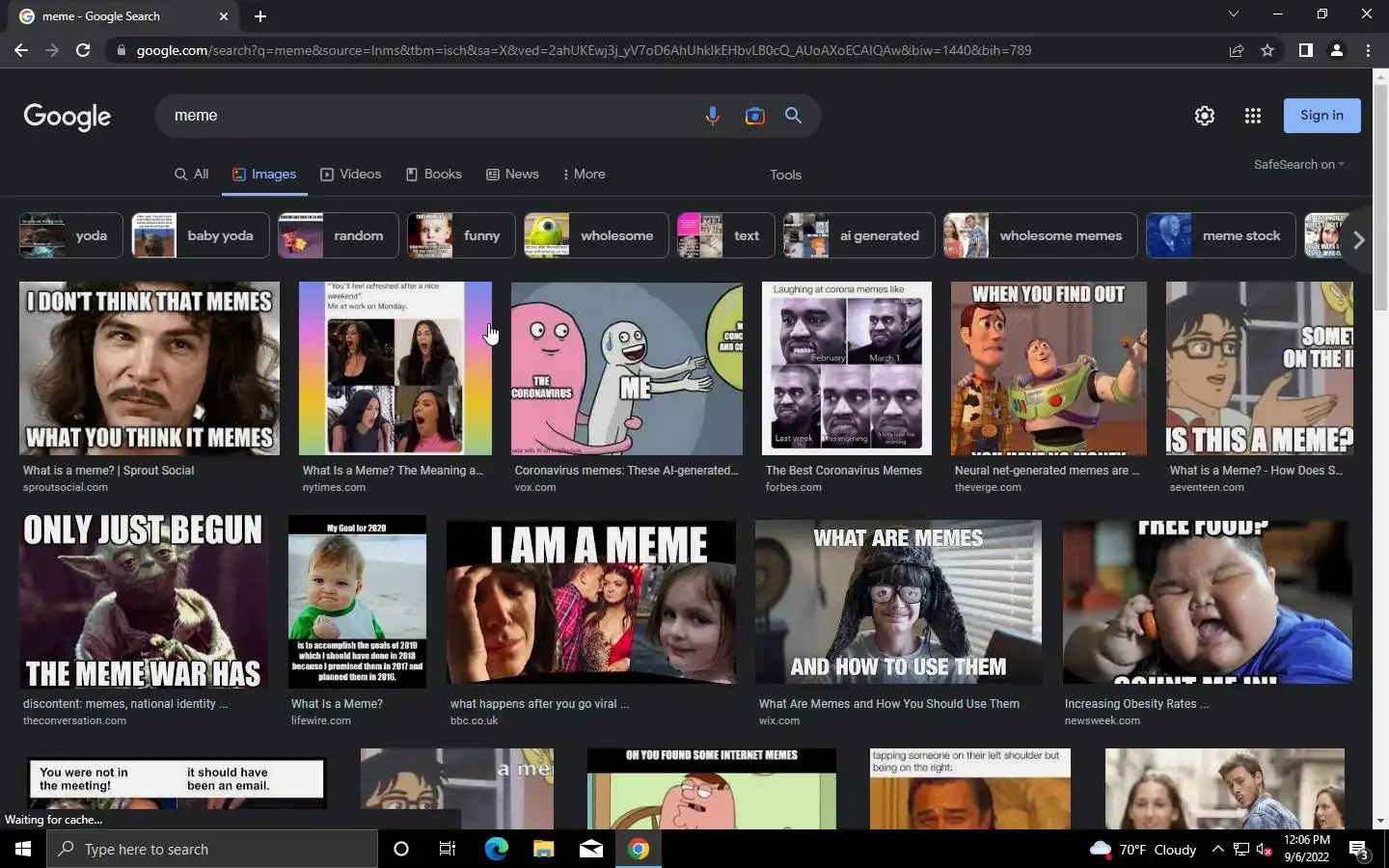This screenshot has width=1389, height=868.
Task: Click the Windows taskbar search box
Action: coord(212,849)
